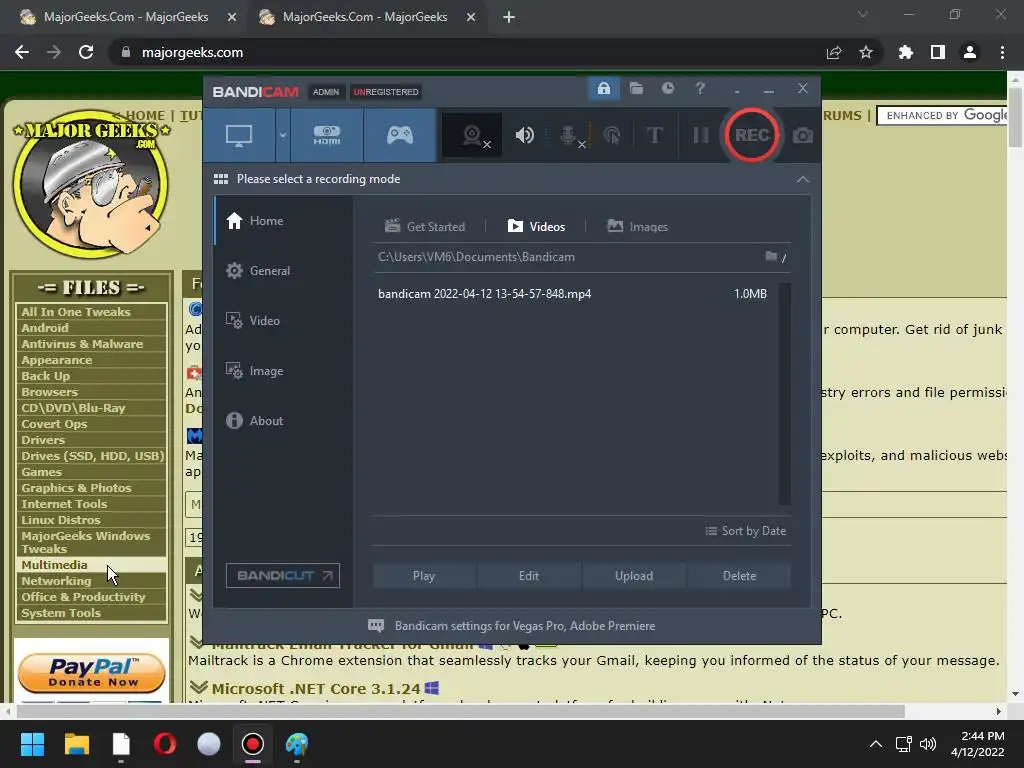Open Drives (SSD, HDD, USB) category

tap(93, 456)
